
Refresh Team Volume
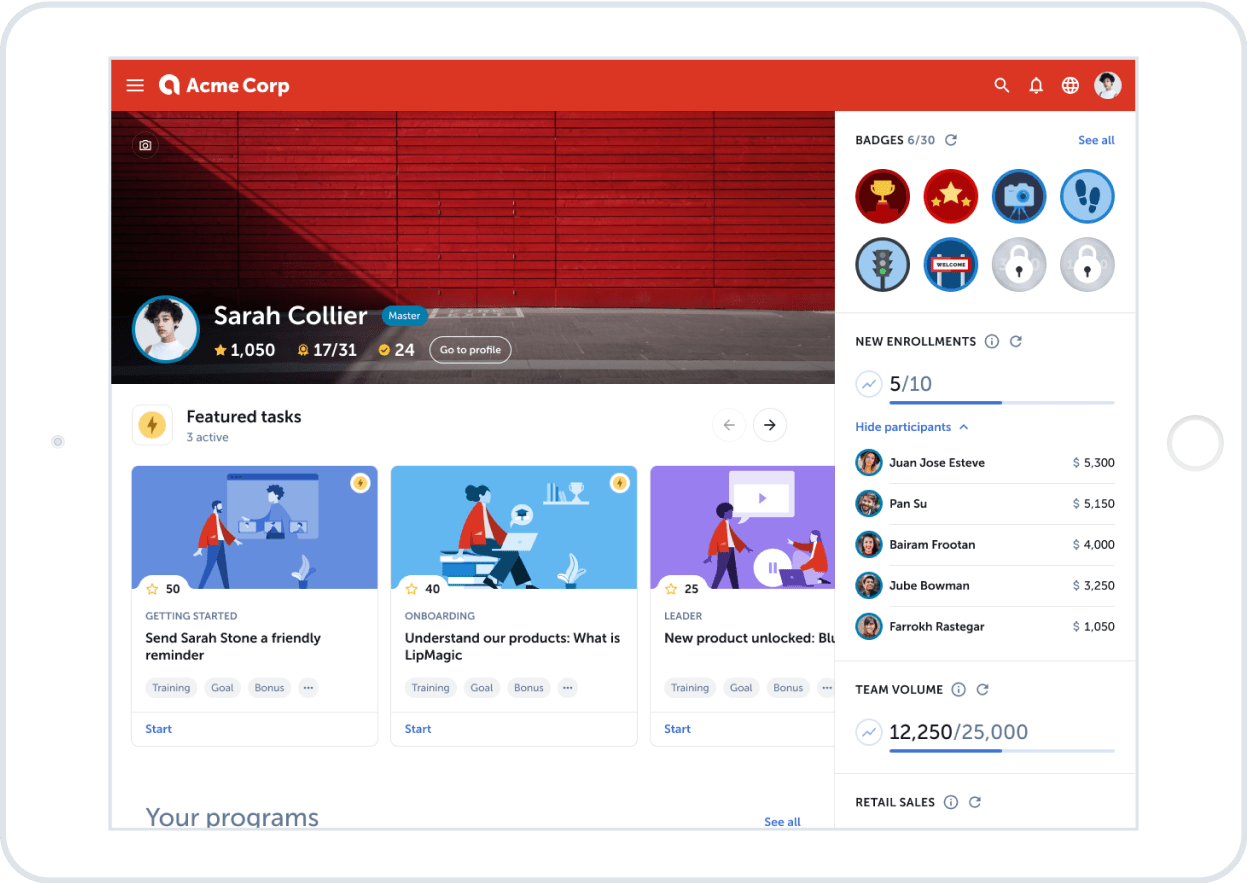(982, 689)
